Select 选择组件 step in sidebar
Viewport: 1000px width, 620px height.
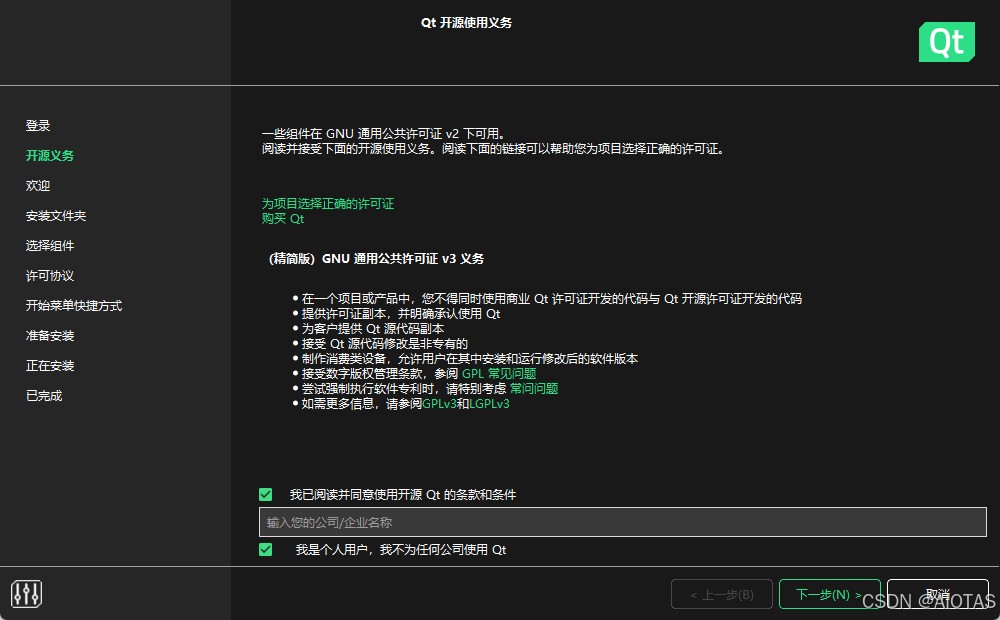click(x=50, y=246)
